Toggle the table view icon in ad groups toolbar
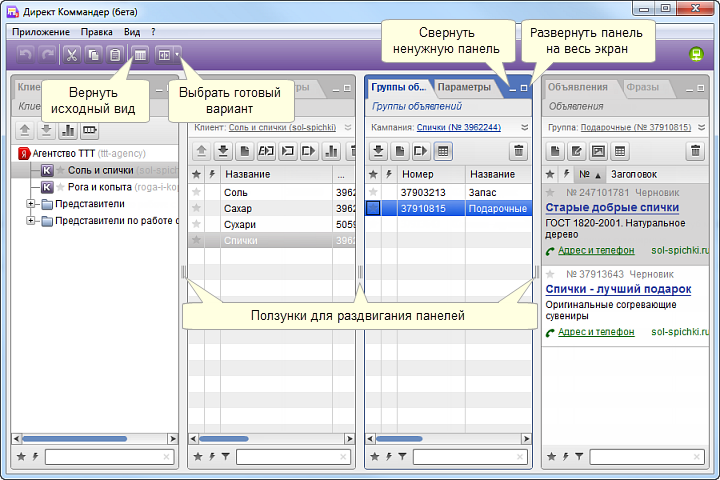The image size is (720, 480). [x=443, y=151]
